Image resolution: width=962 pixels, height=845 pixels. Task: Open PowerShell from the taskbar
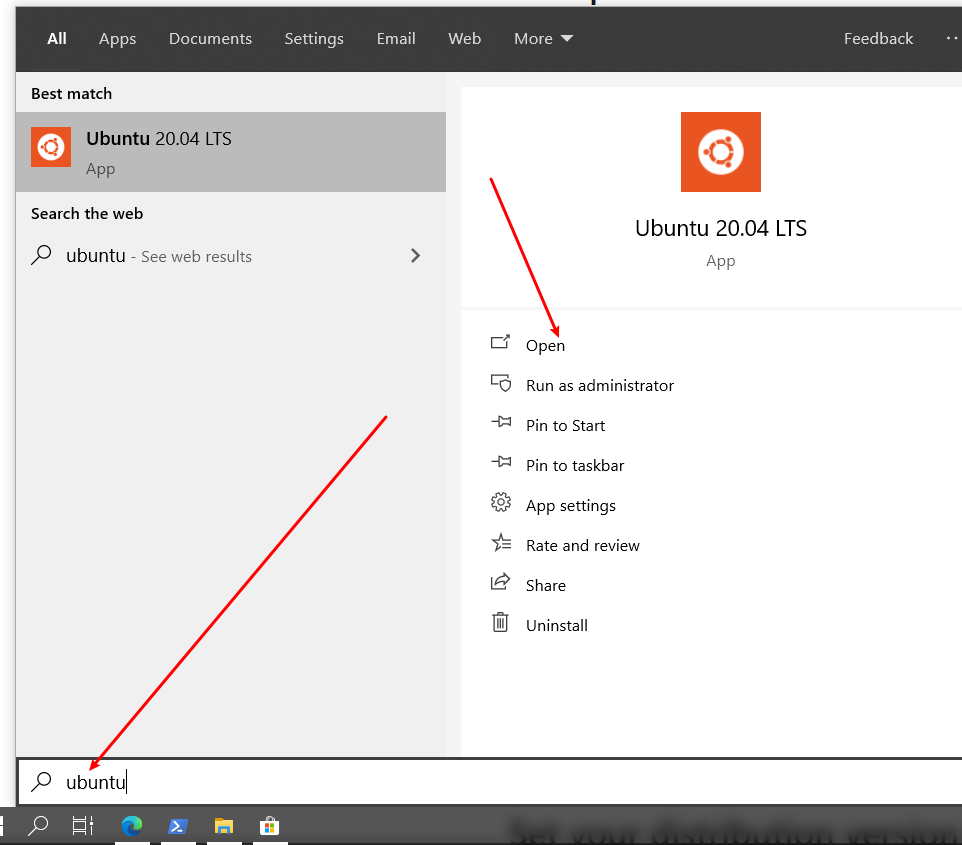tap(178, 826)
